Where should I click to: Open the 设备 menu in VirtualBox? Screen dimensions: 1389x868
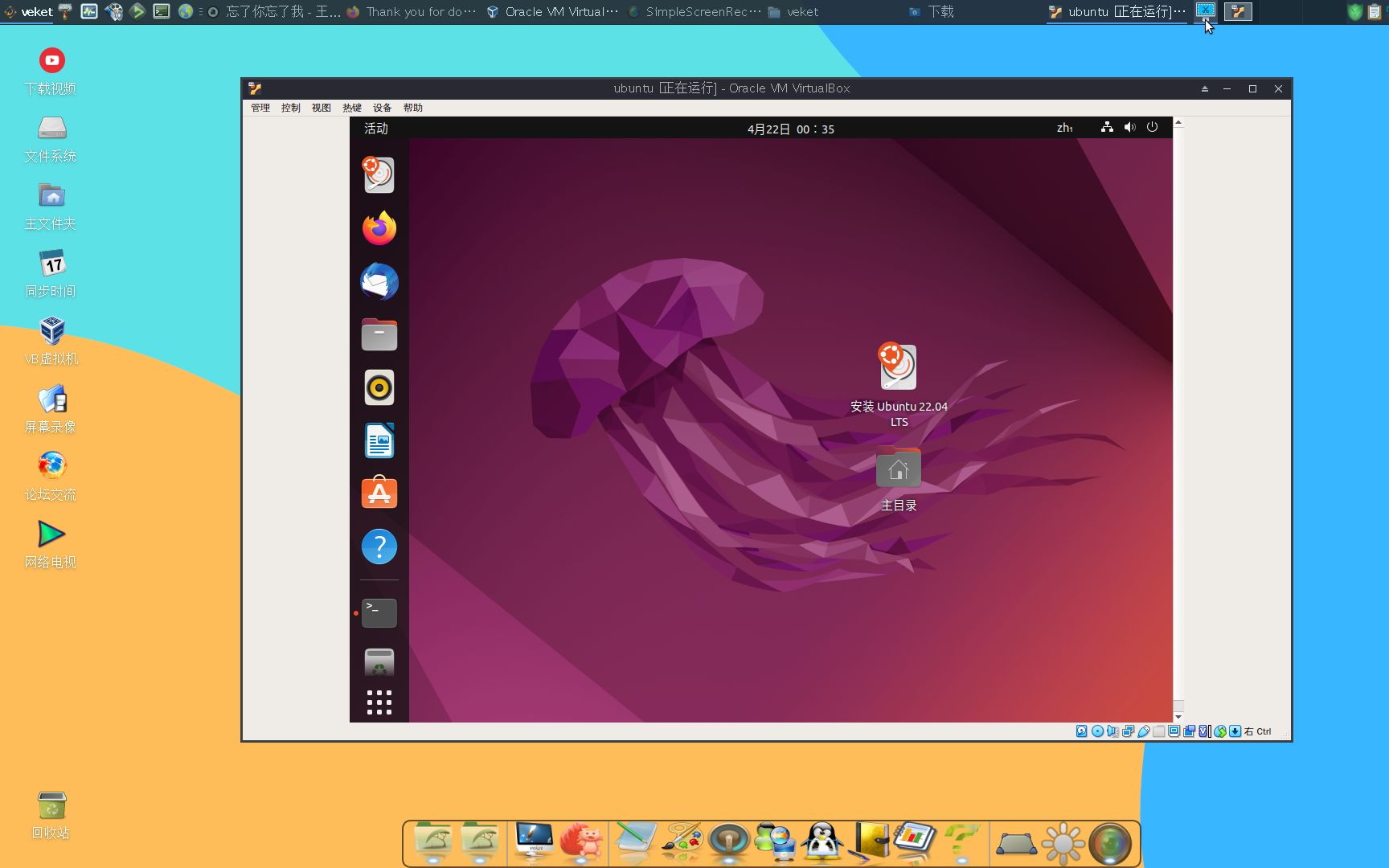383,108
